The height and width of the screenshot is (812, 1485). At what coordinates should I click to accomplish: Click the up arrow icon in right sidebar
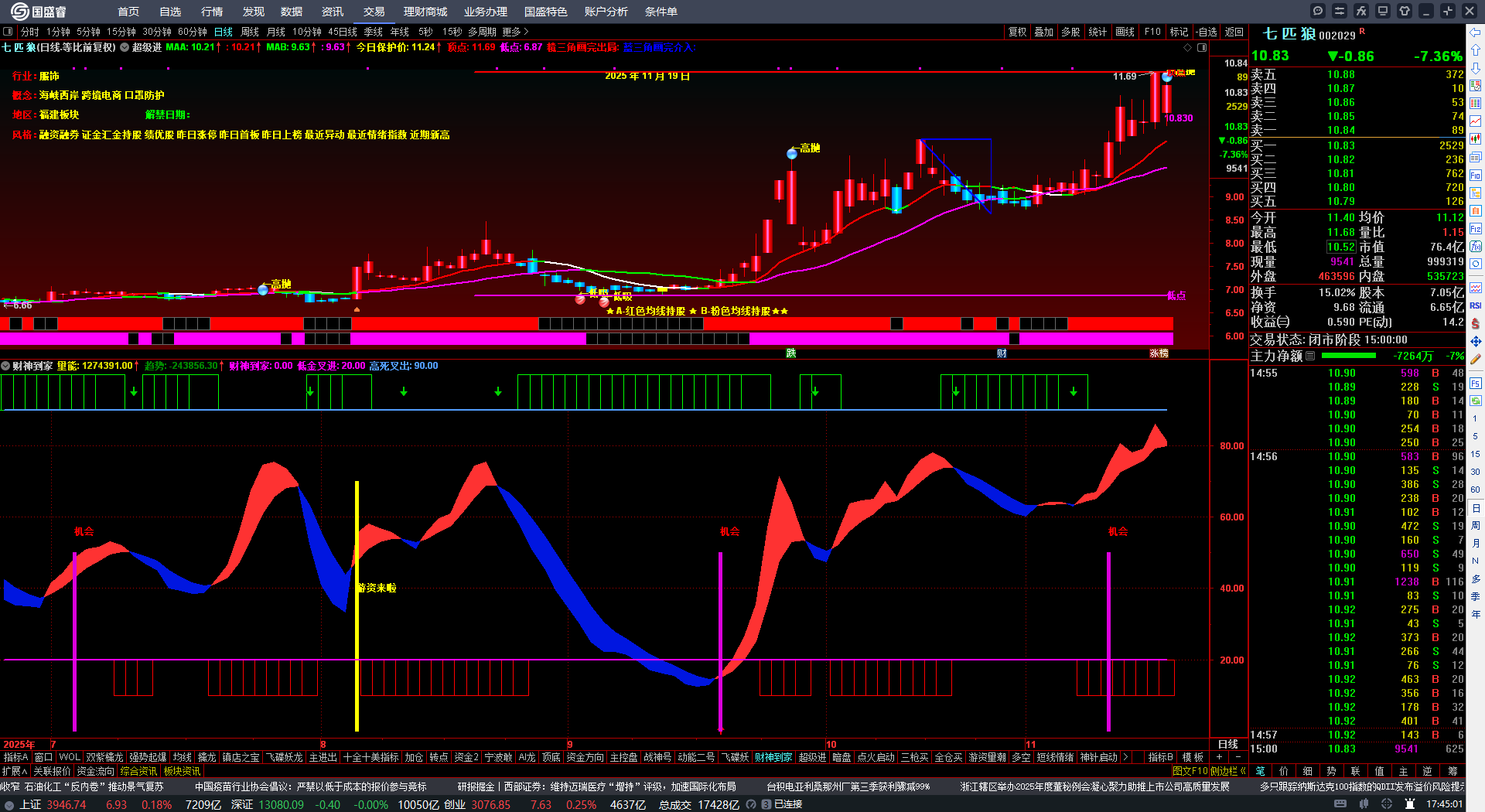pyautogui.click(x=1476, y=49)
